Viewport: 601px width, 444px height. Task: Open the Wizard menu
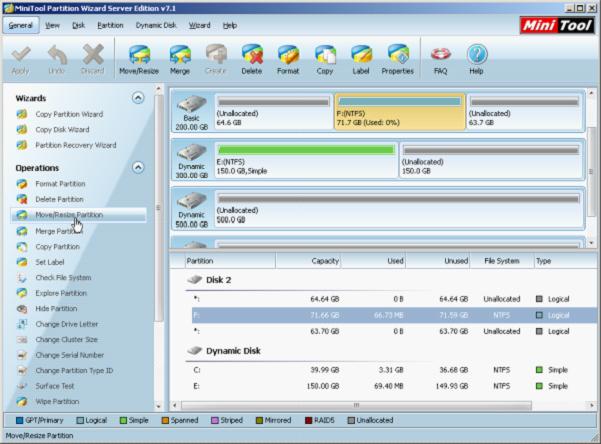pyautogui.click(x=200, y=25)
